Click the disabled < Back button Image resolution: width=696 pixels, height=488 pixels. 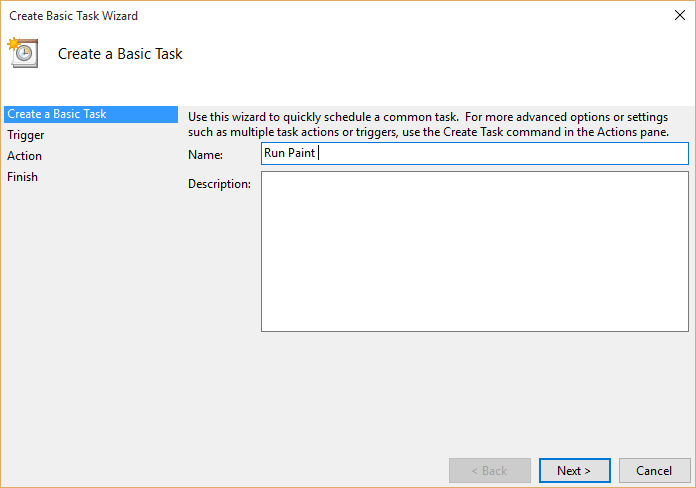coord(490,470)
